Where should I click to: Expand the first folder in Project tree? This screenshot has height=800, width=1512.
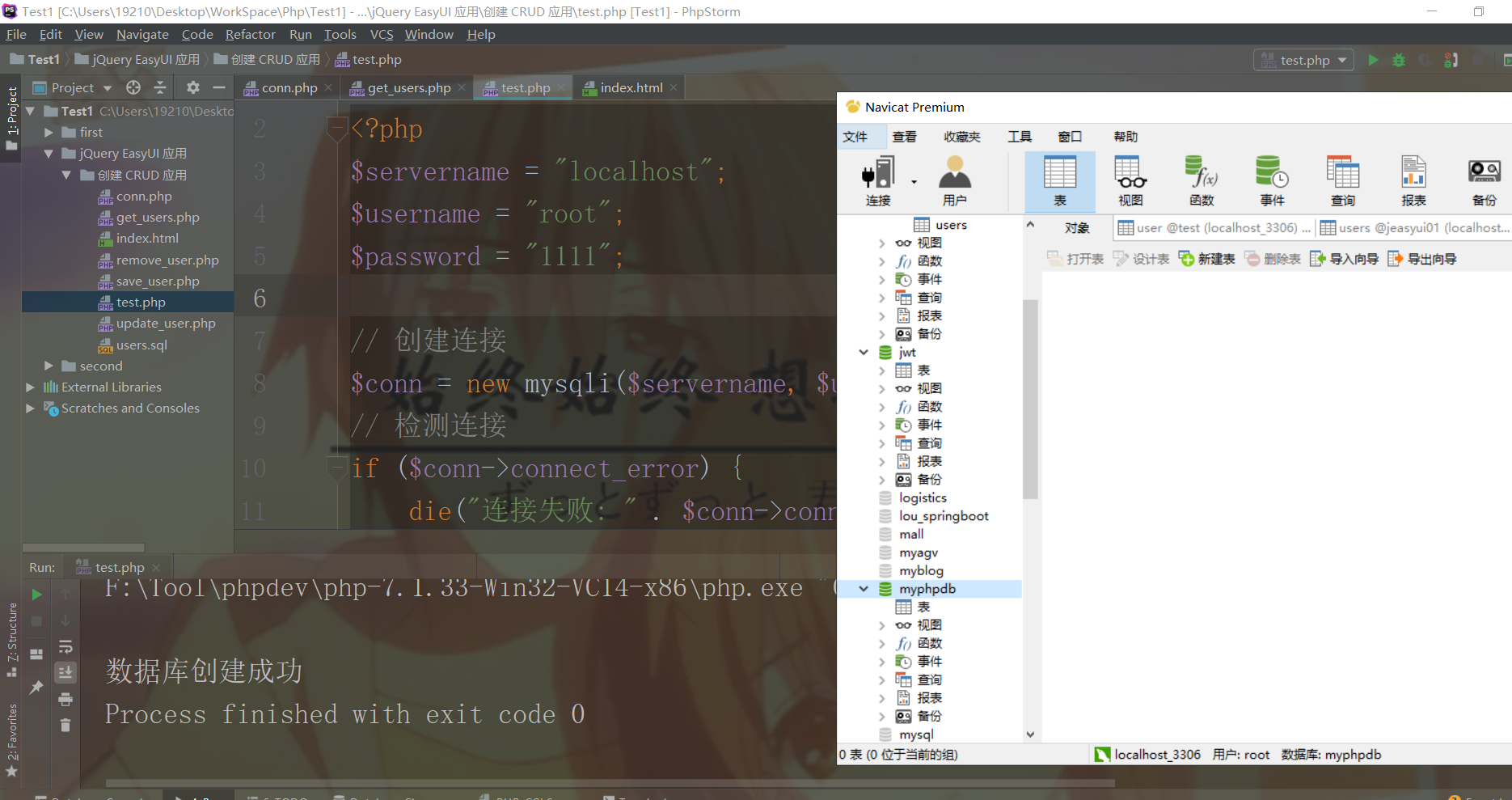(x=49, y=132)
